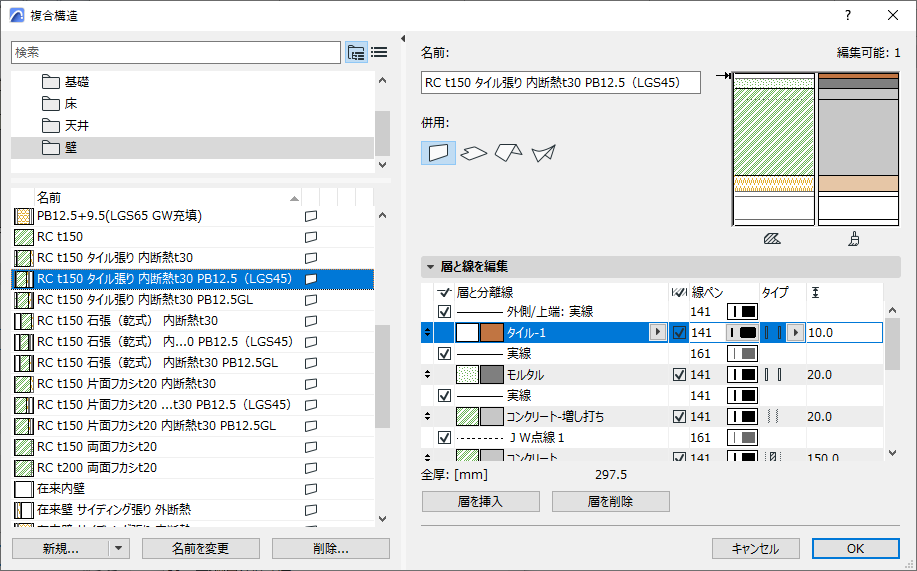Click the pen weight icon in タイル-1 row
Viewport: 917px width, 571px height.
coord(742,333)
